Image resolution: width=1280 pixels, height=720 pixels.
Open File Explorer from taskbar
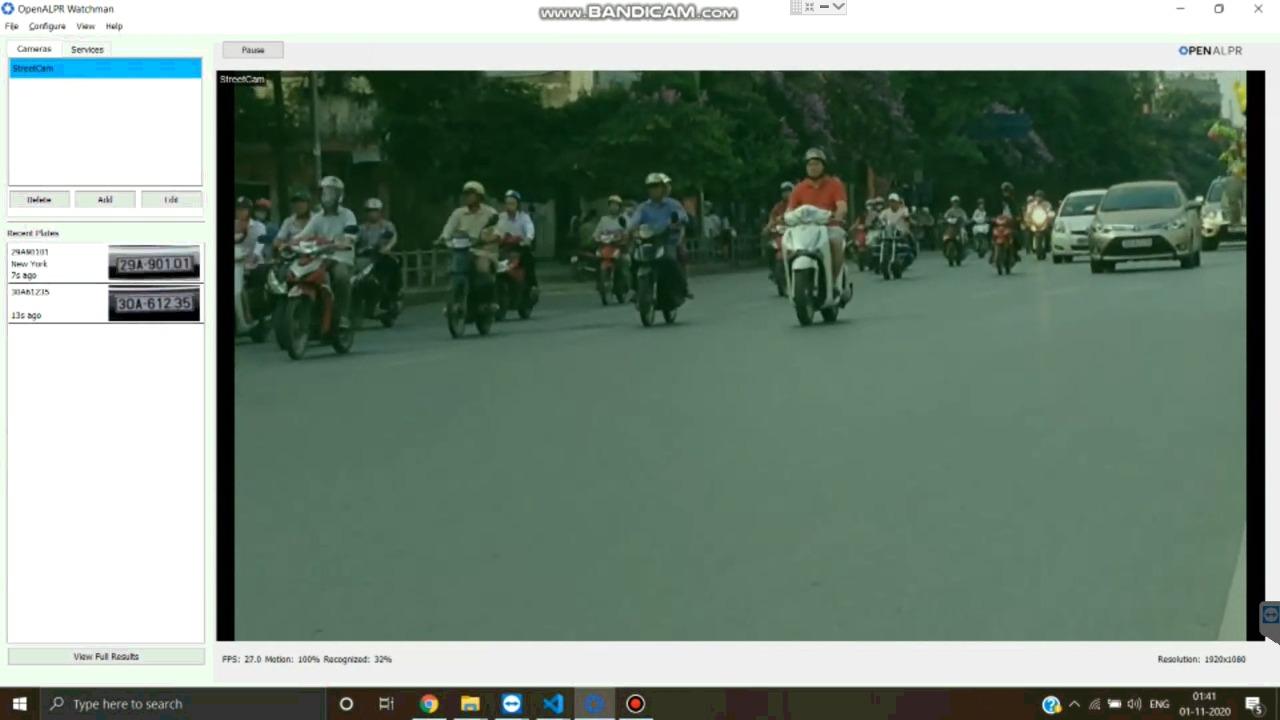point(470,704)
